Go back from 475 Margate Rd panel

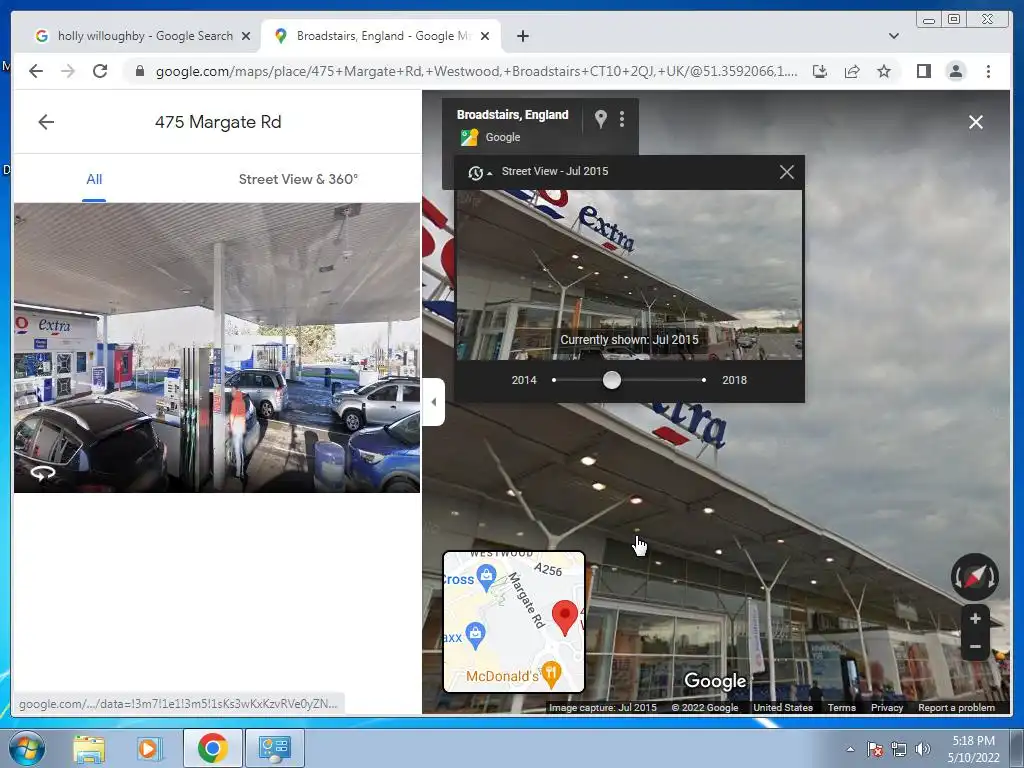(x=46, y=122)
